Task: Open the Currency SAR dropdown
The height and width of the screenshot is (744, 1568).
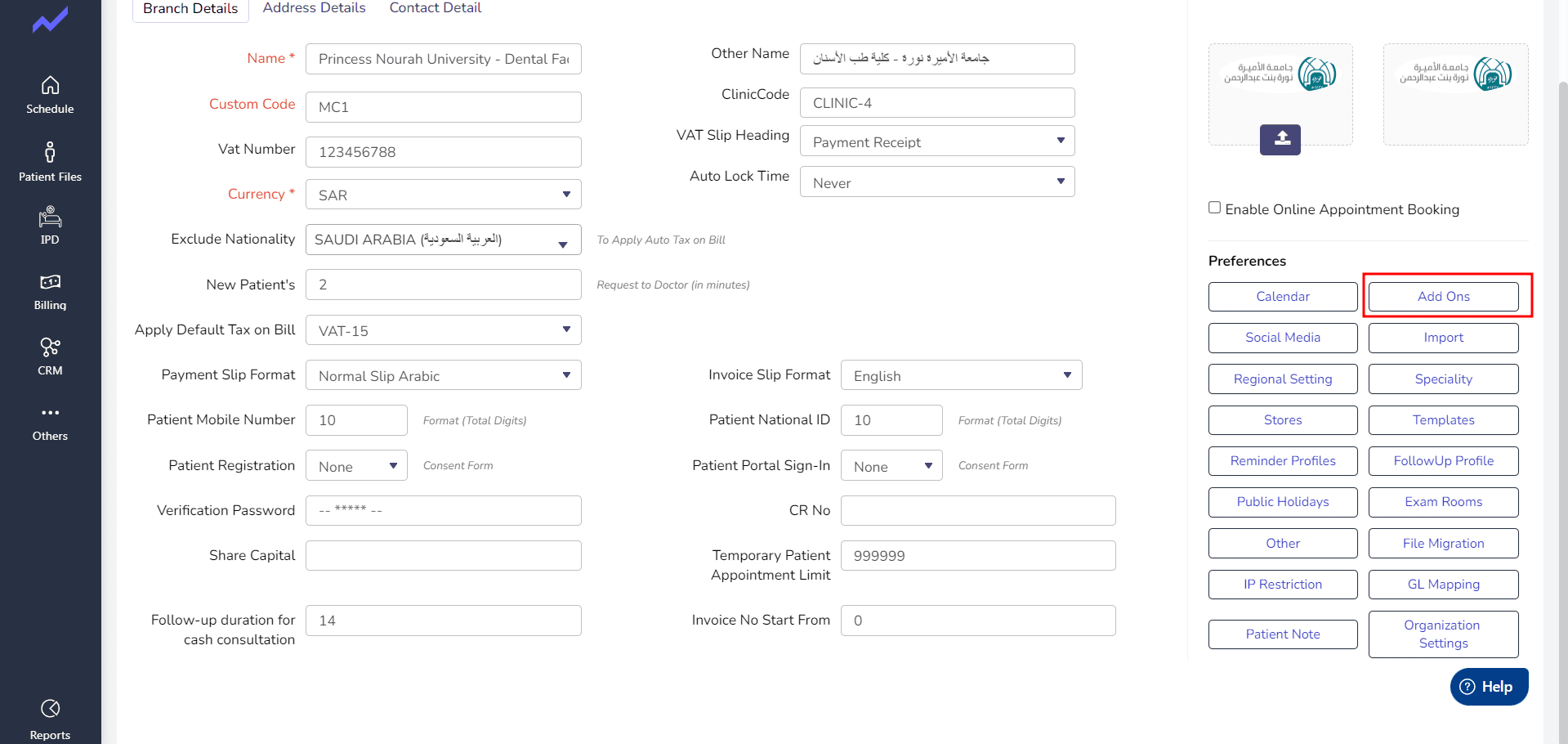Action: pyautogui.click(x=443, y=195)
